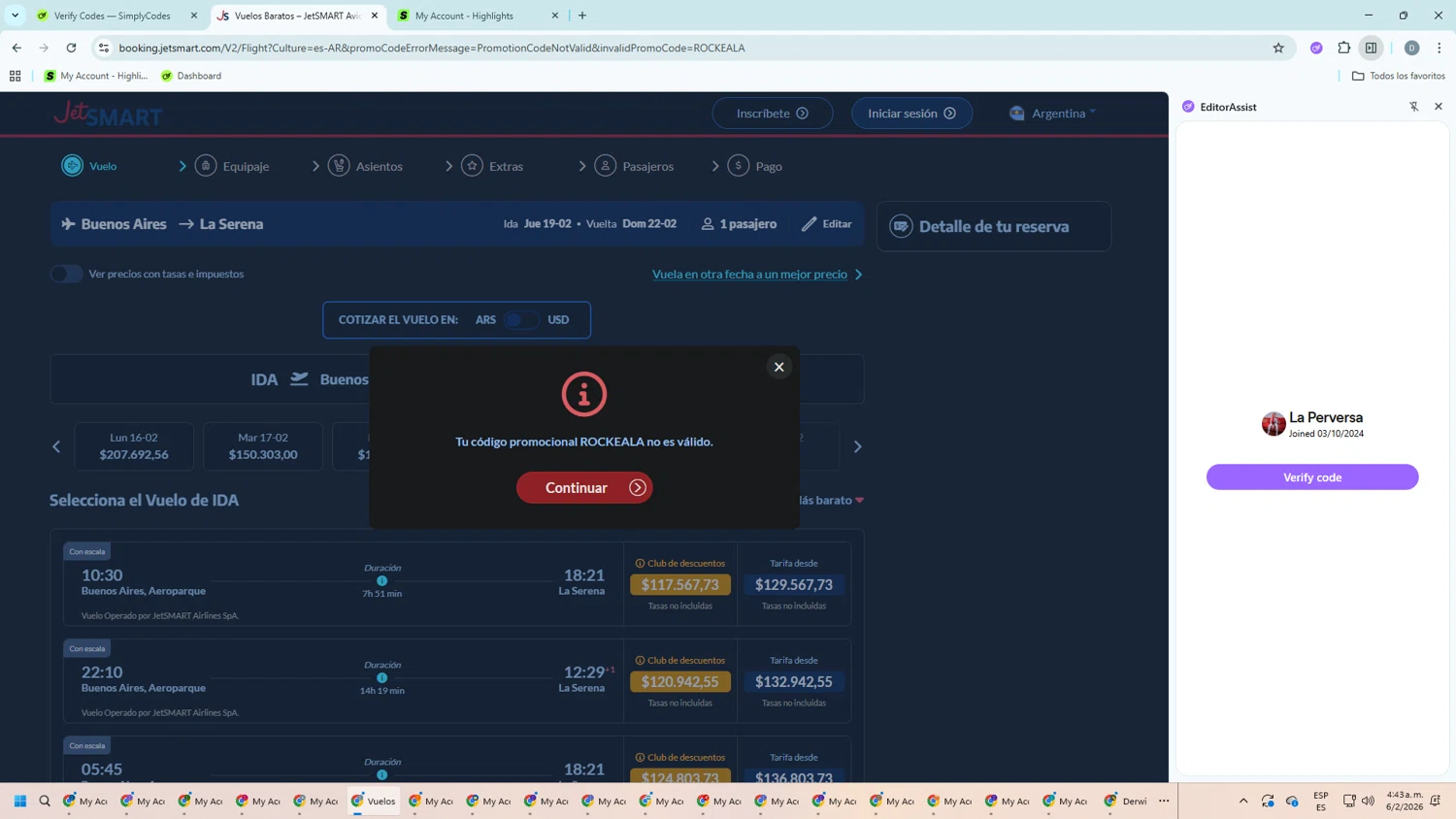Unpin the EditorAssist side panel
The image size is (1456, 819).
tap(1414, 107)
